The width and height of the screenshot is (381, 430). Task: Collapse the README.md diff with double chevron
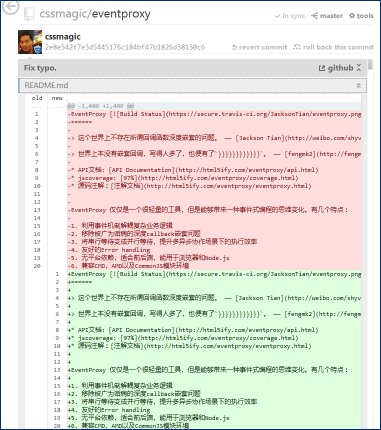point(359,86)
